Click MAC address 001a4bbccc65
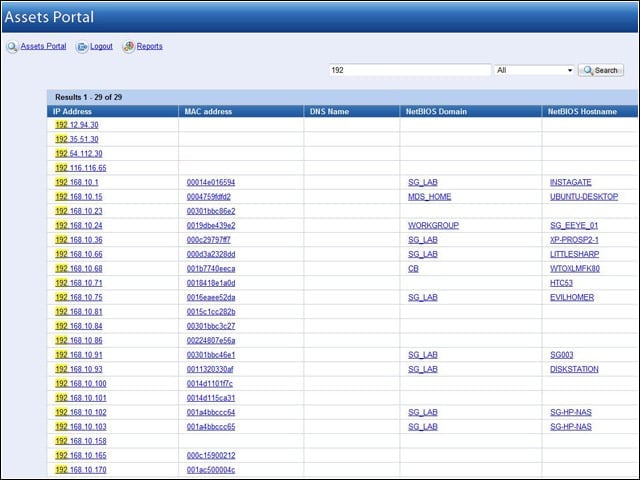The width and height of the screenshot is (640, 480). (x=211, y=427)
